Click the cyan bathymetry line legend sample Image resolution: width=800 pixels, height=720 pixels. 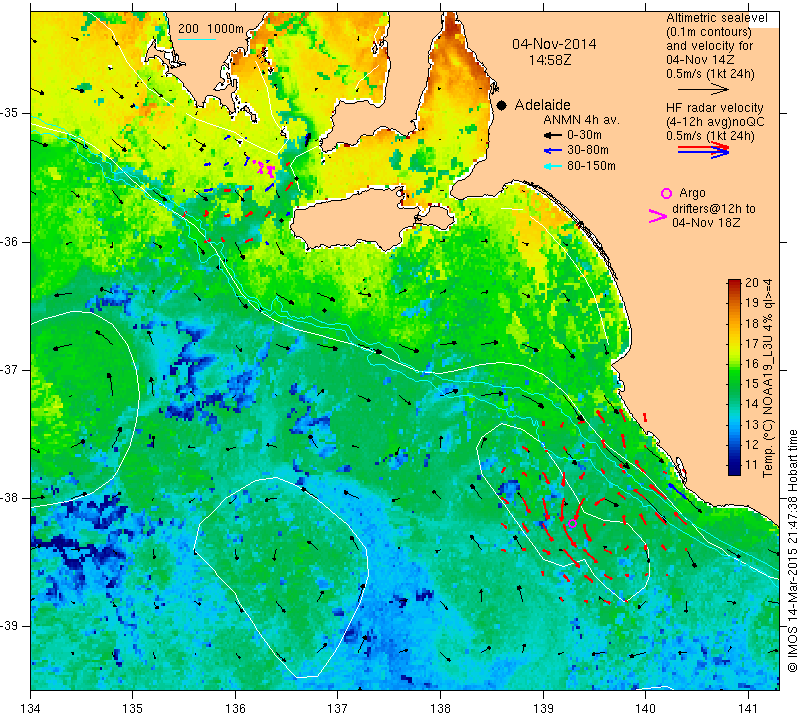[197, 39]
